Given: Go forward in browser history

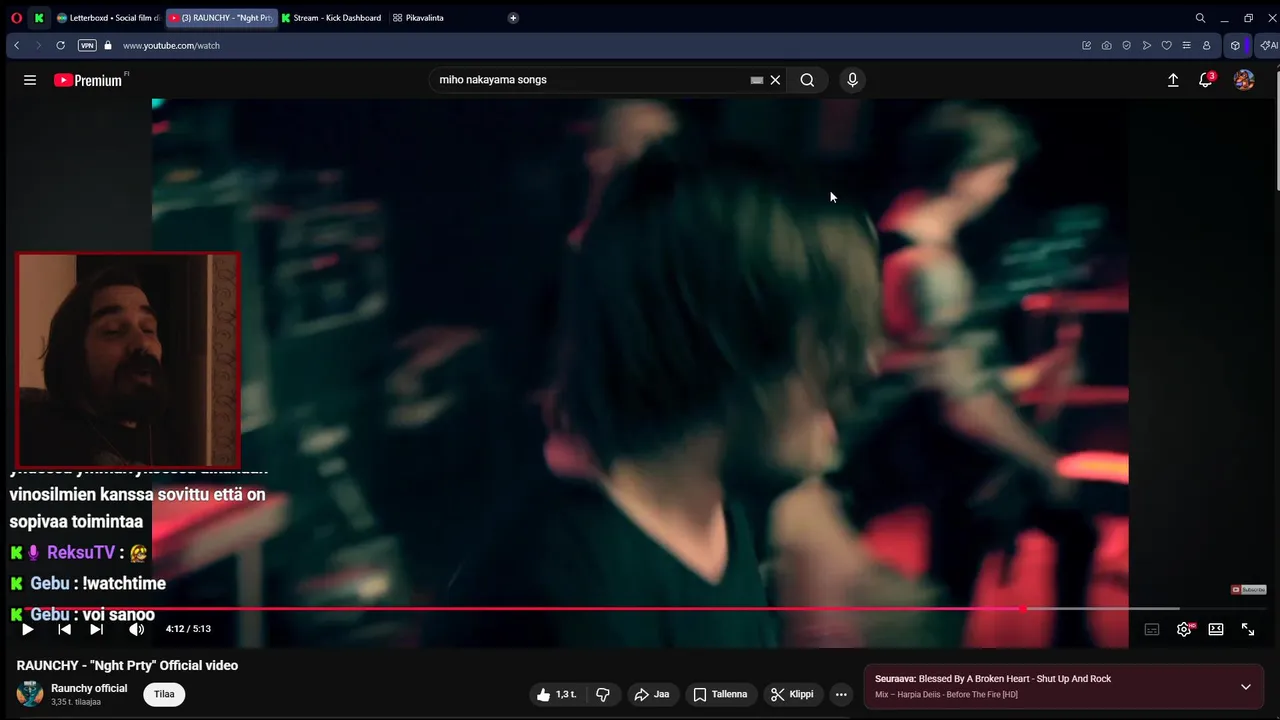Looking at the screenshot, I should pos(38,45).
